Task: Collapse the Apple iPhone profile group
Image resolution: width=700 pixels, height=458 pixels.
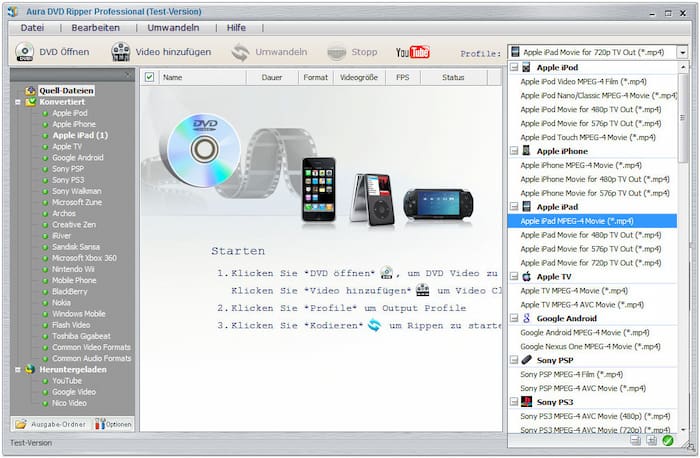Action: [x=514, y=151]
